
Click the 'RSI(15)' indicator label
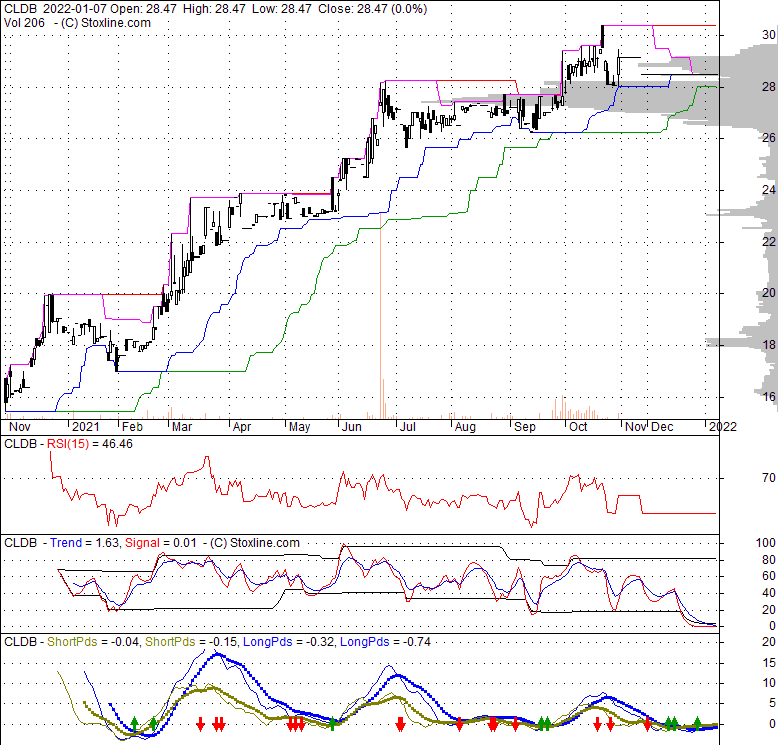coord(68,444)
